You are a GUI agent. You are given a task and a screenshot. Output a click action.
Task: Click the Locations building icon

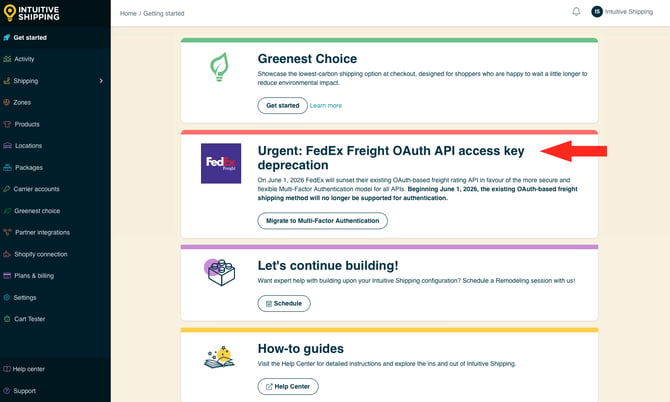(7, 146)
